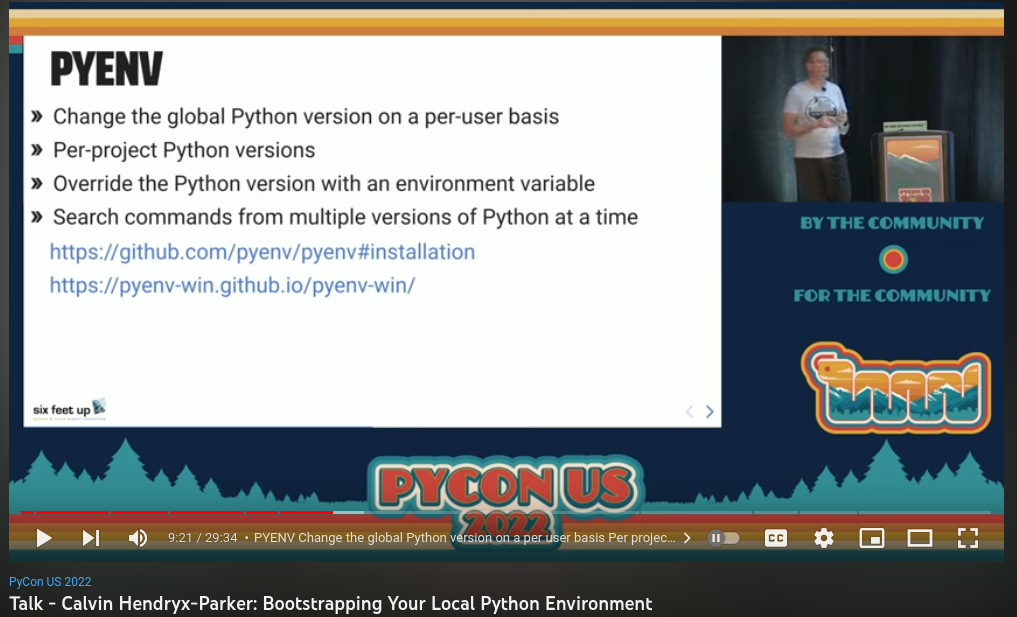
Task: Expand the chapter title chevron
Action: [687, 538]
